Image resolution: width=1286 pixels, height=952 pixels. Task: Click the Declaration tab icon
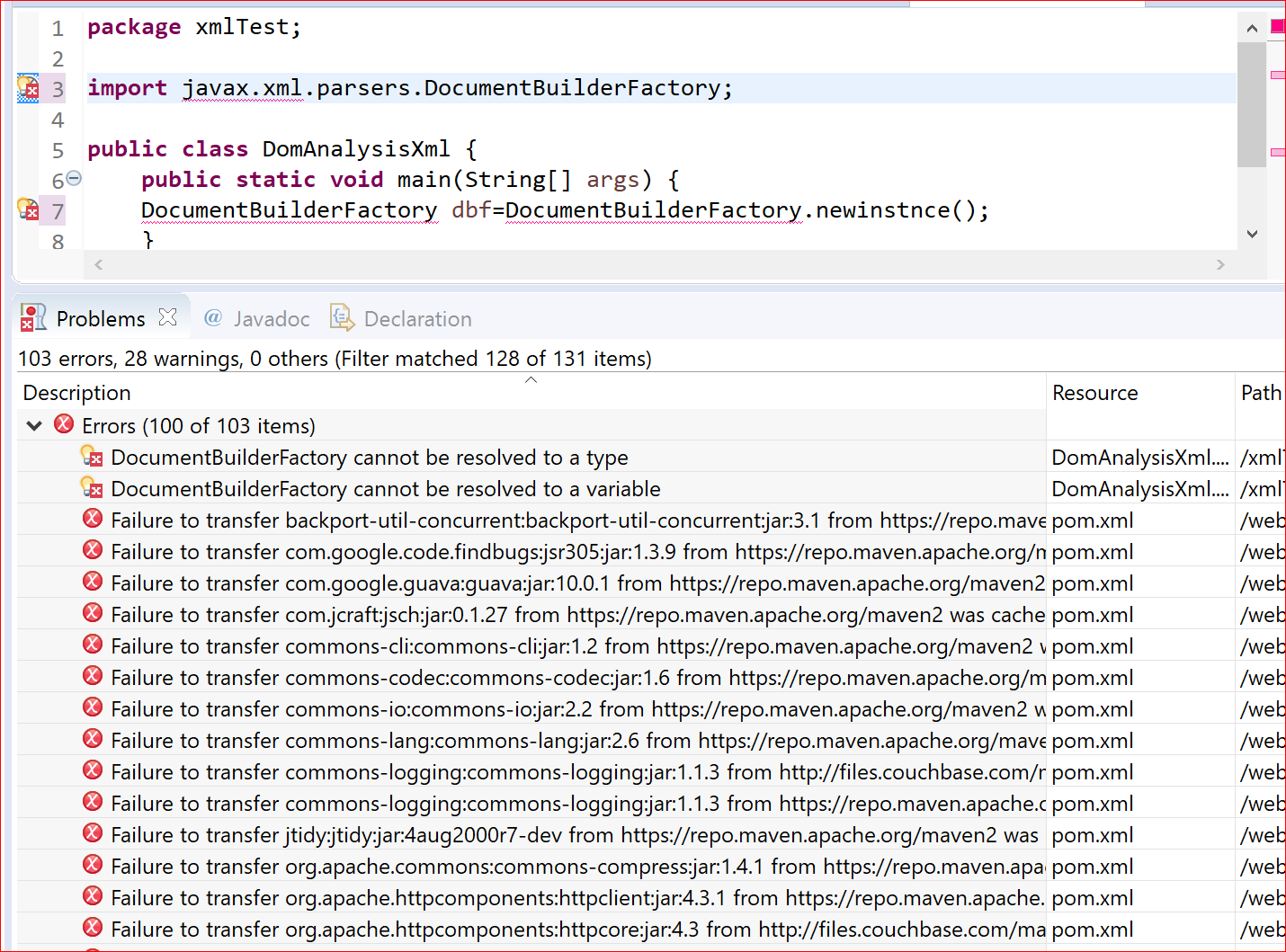click(342, 317)
